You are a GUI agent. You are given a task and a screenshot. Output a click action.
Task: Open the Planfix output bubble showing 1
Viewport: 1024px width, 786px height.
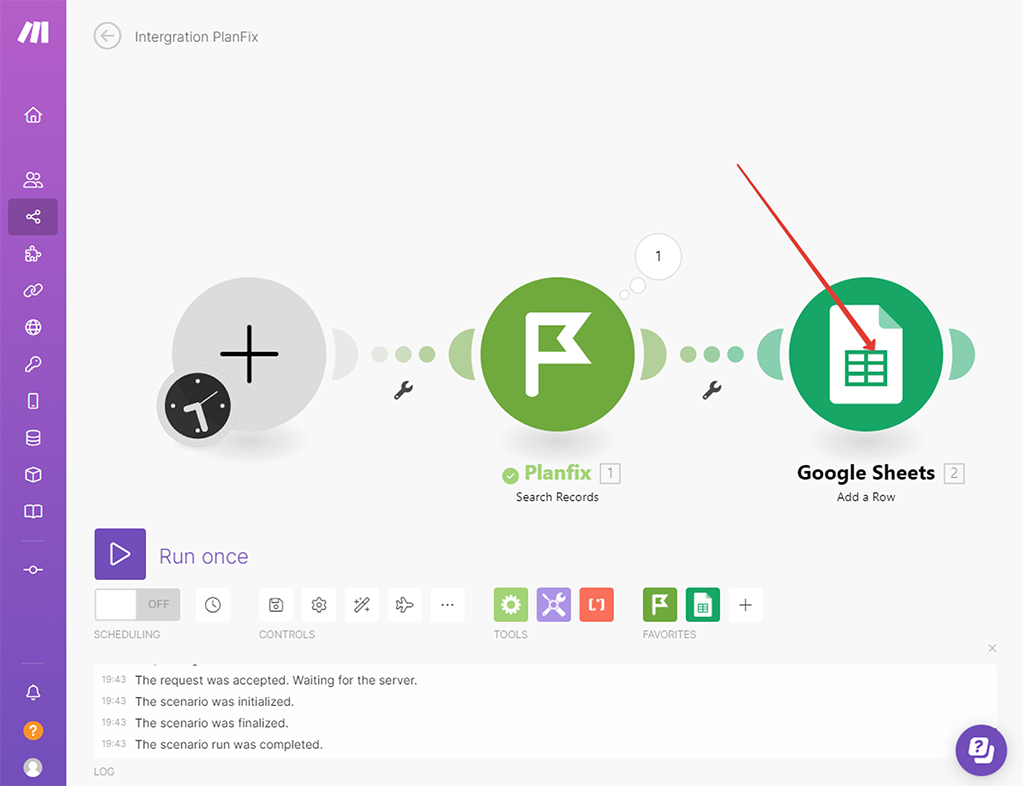tap(658, 257)
